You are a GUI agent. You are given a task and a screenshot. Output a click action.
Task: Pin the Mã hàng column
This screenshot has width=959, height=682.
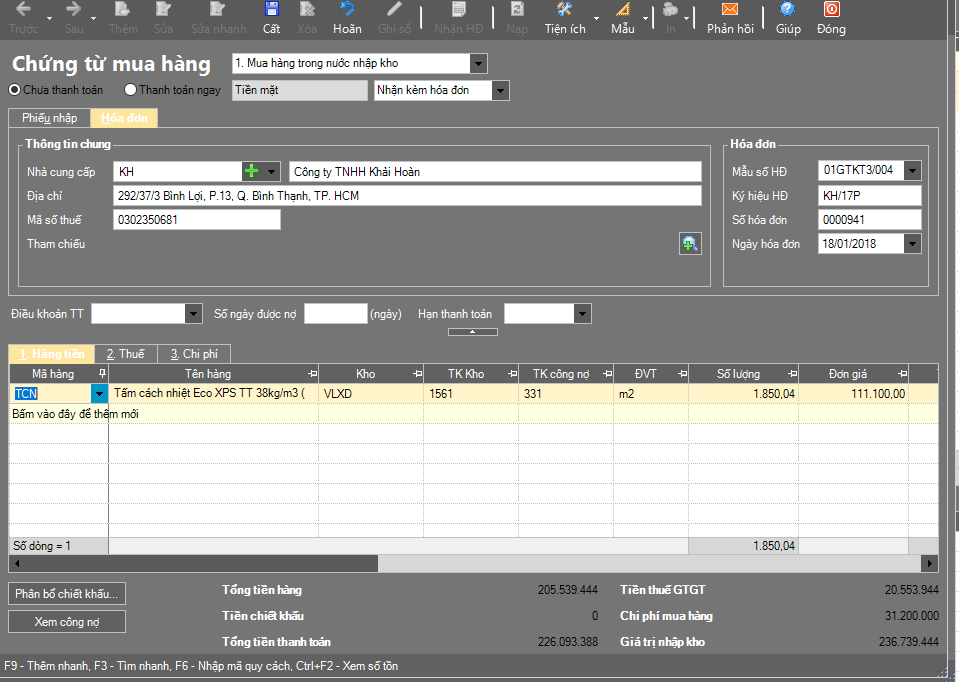[x=102, y=373]
